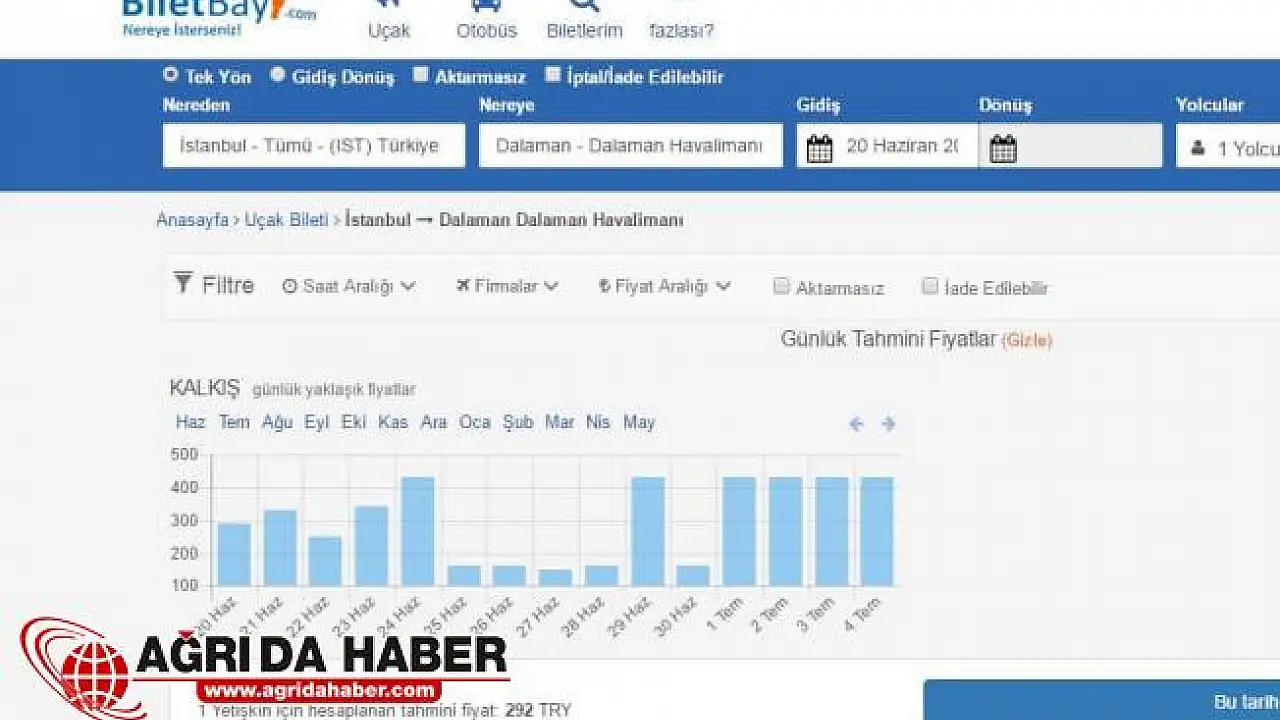Viewport: 1280px width, 720px height.
Task: Switch to the Mar month
Action: [560, 422]
